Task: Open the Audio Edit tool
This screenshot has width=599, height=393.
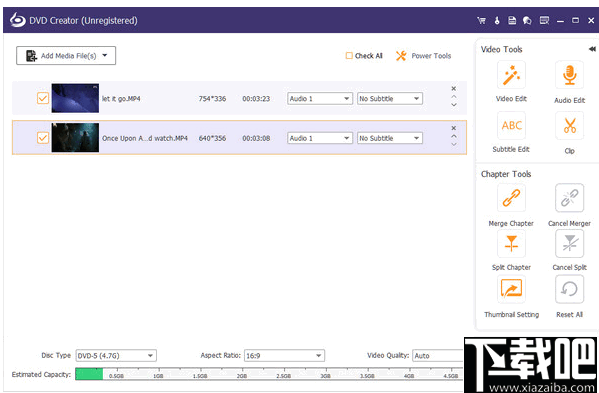Action: point(569,75)
